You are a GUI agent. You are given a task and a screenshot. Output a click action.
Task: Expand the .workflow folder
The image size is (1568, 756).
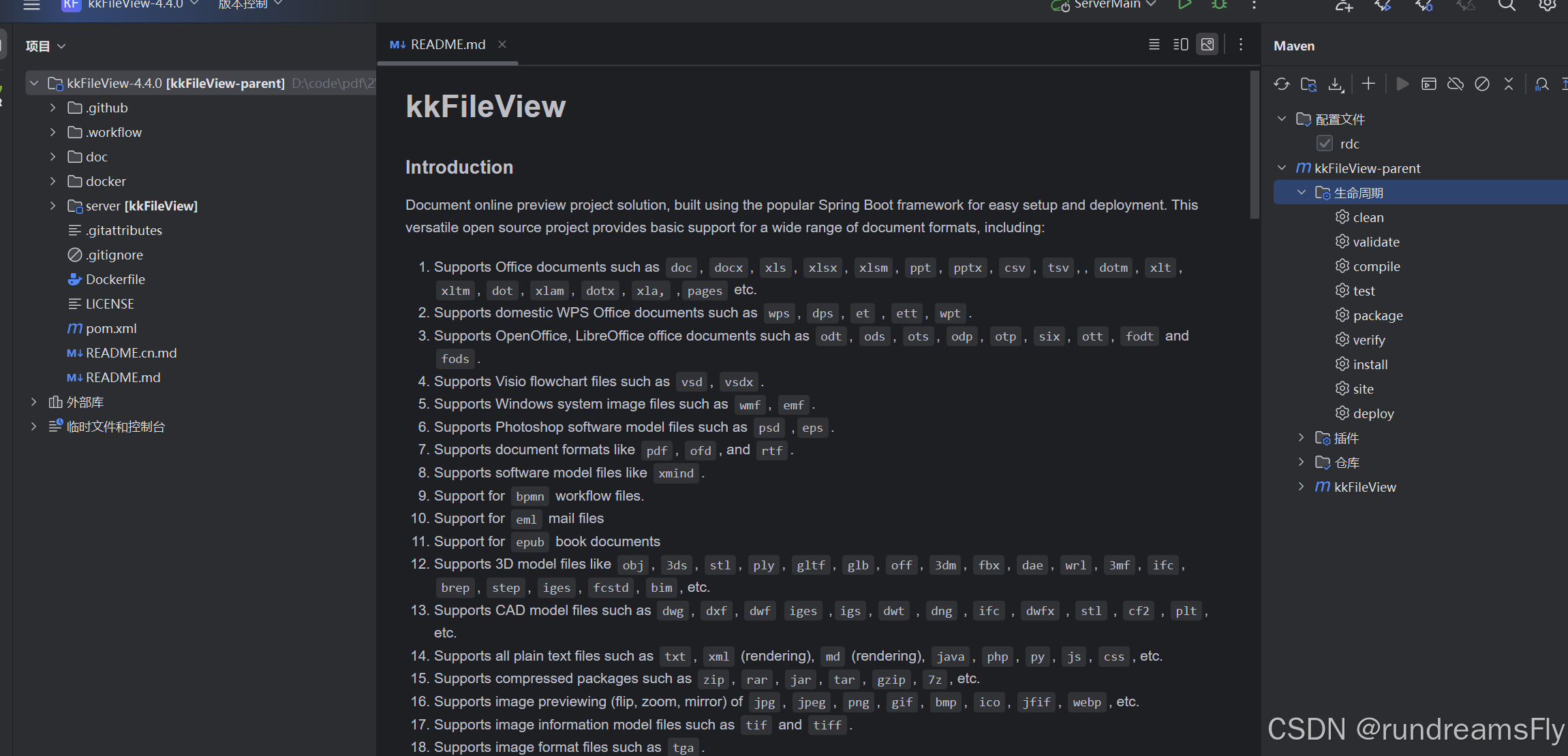point(52,132)
